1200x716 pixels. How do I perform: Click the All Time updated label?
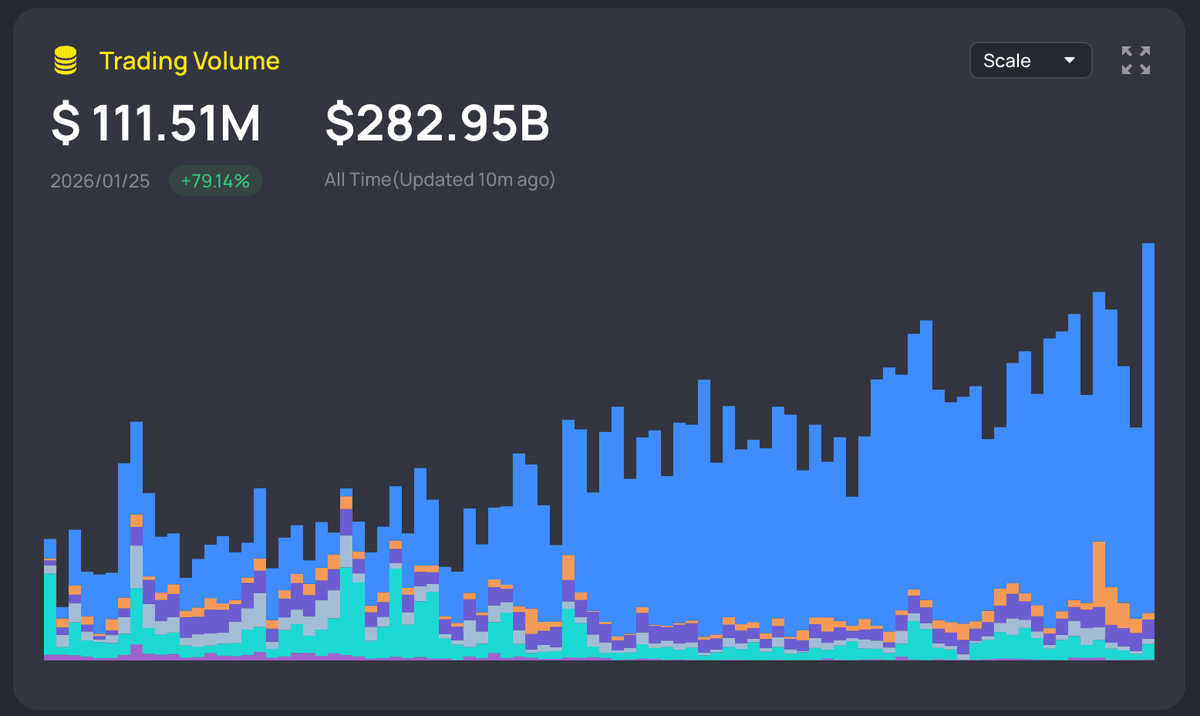(x=439, y=181)
